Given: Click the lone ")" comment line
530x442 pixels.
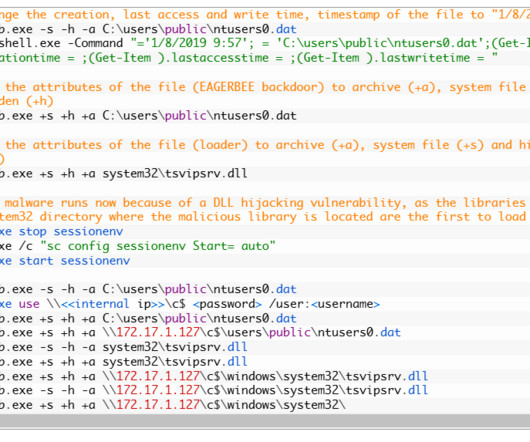Looking at the screenshot, I should tap(2, 159).
